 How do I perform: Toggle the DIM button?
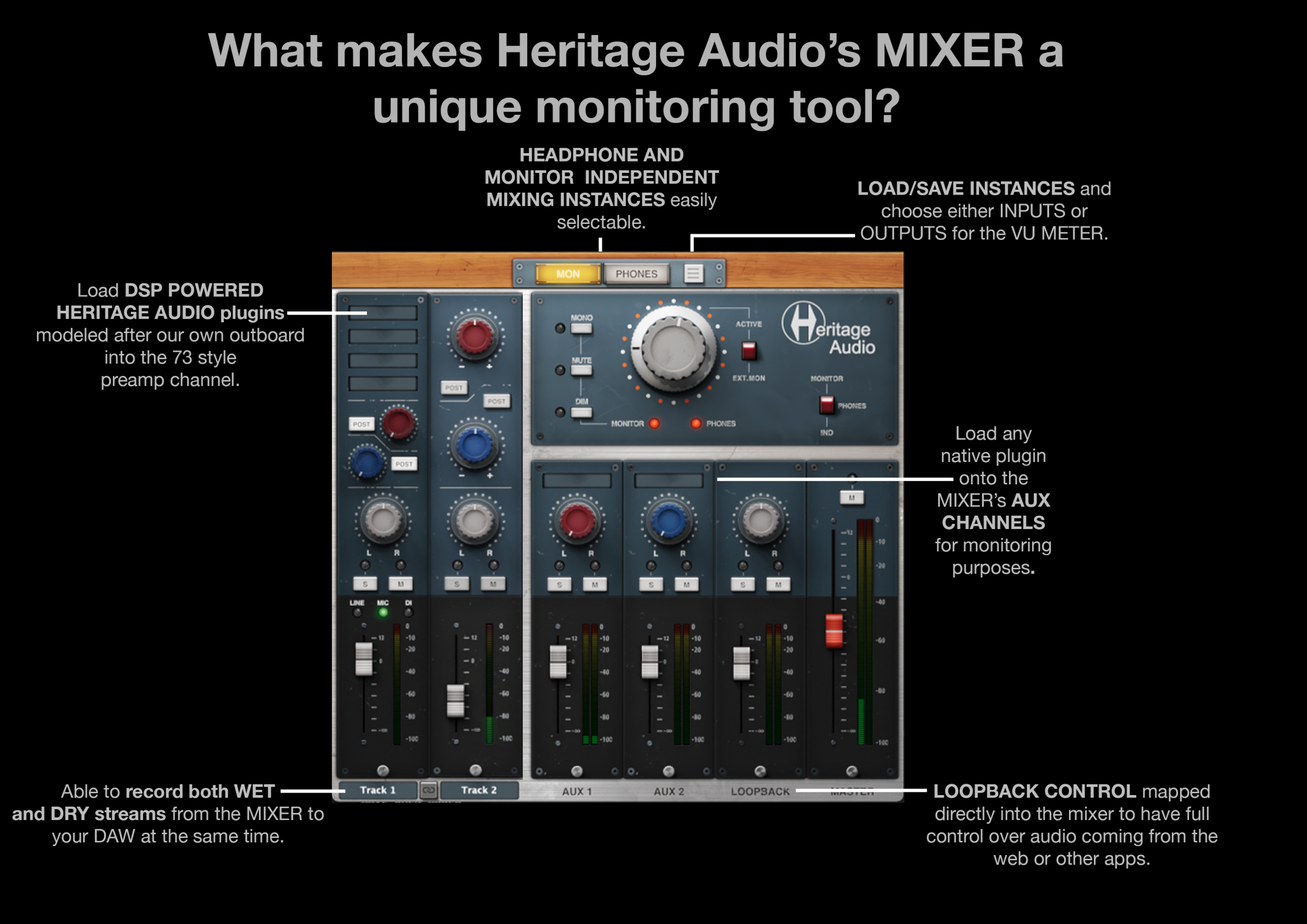tap(581, 412)
